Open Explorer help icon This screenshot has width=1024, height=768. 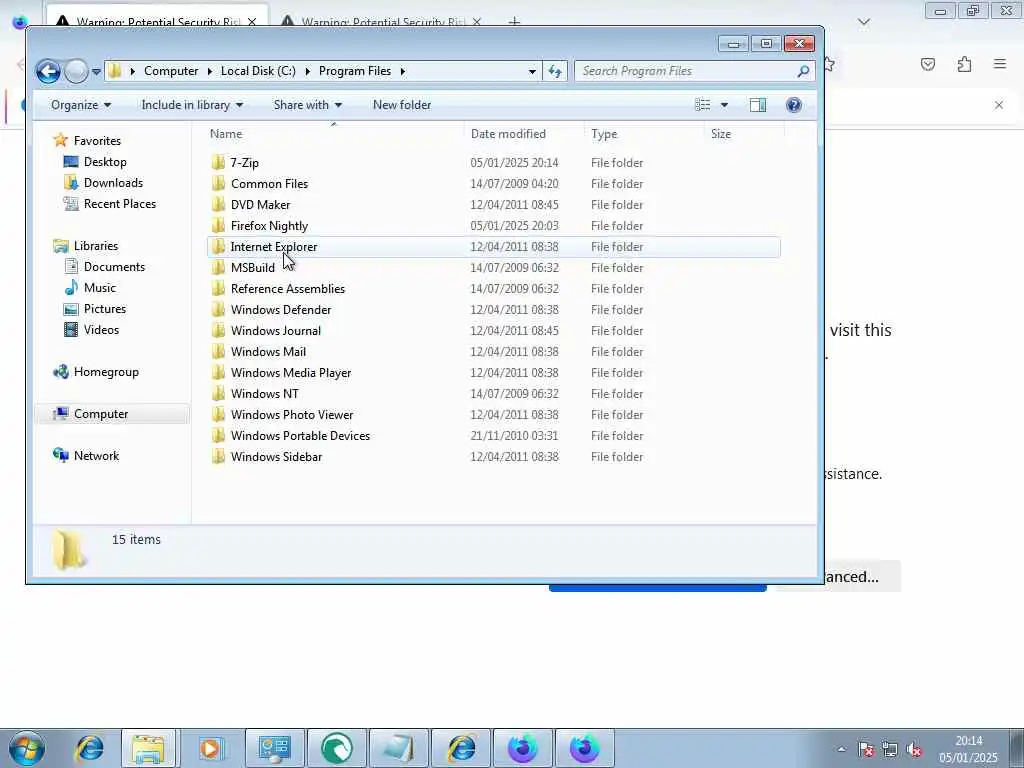(793, 105)
